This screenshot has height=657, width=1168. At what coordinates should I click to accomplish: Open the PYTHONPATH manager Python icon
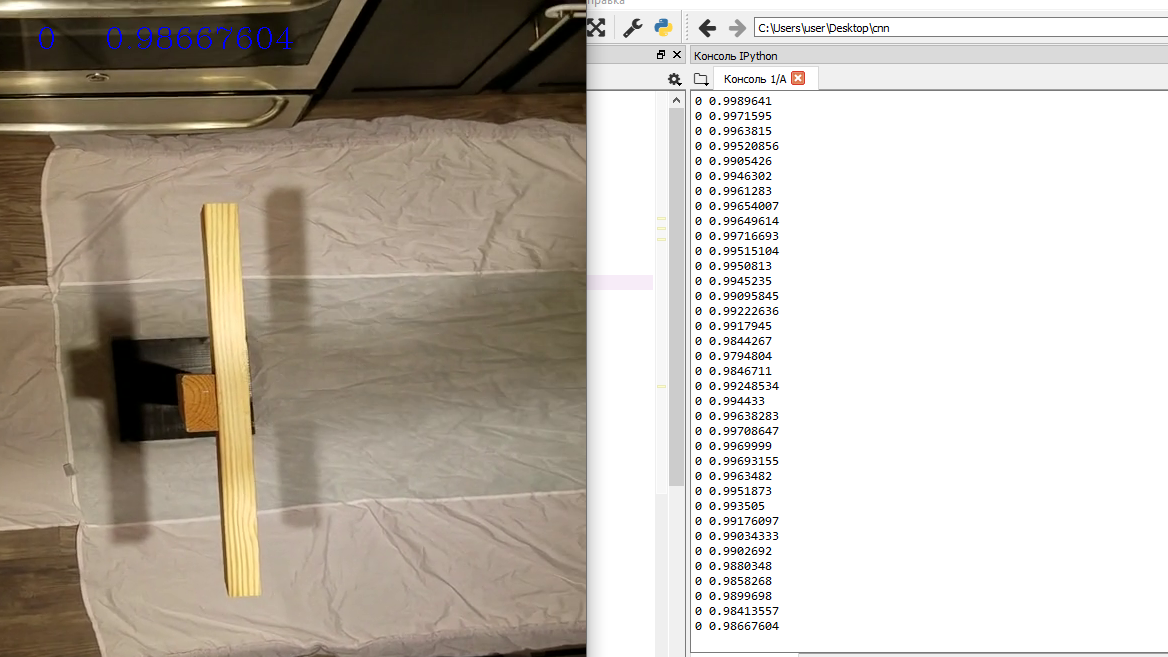pos(663,28)
